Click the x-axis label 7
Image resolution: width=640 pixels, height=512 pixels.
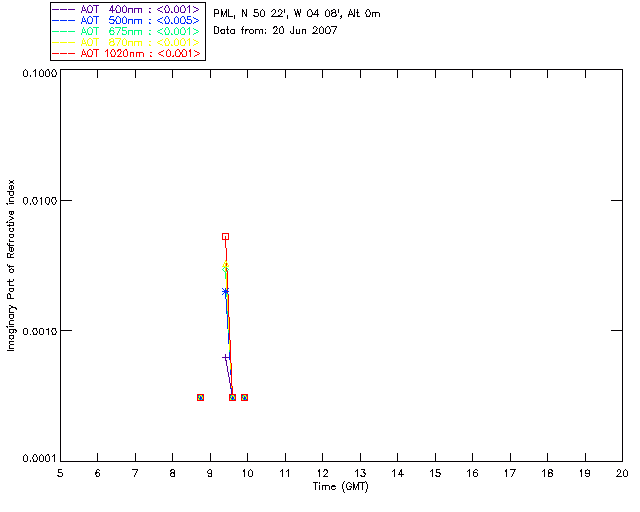tap(135, 473)
